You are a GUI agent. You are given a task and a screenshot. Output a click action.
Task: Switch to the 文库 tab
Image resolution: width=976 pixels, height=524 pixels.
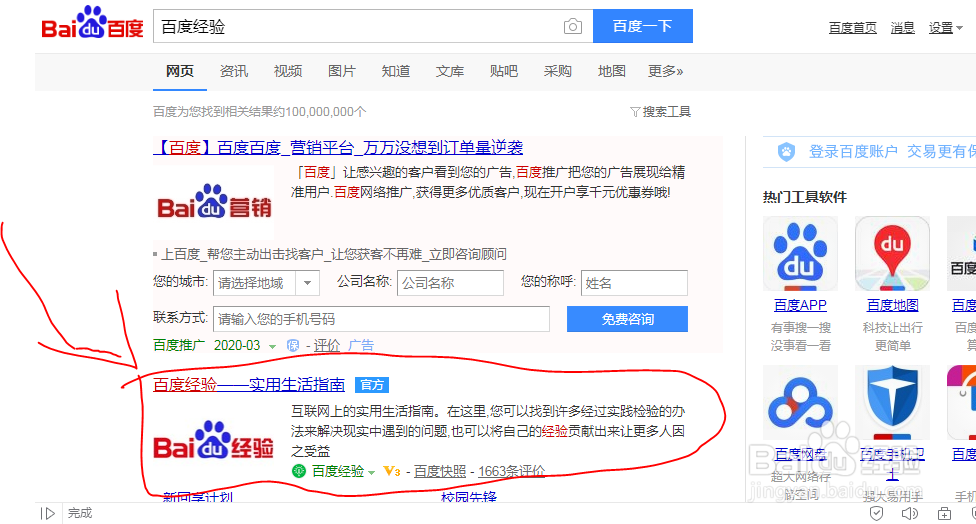[449, 71]
